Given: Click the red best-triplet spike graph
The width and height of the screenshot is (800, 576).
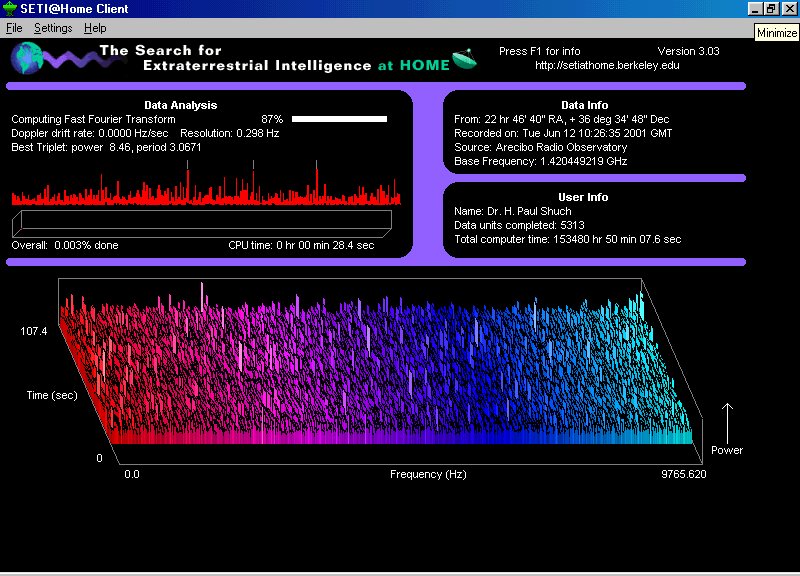Looking at the screenshot, I should [x=206, y=184].
